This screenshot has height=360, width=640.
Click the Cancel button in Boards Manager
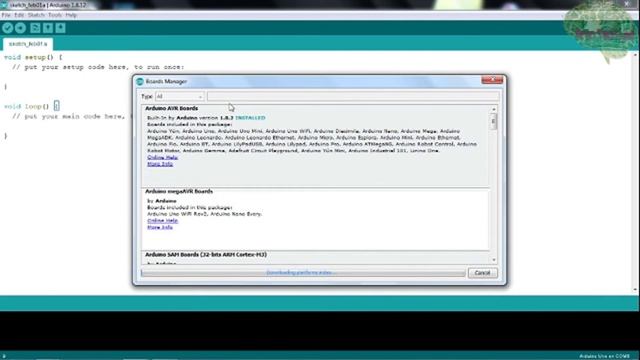click(482, 273)
